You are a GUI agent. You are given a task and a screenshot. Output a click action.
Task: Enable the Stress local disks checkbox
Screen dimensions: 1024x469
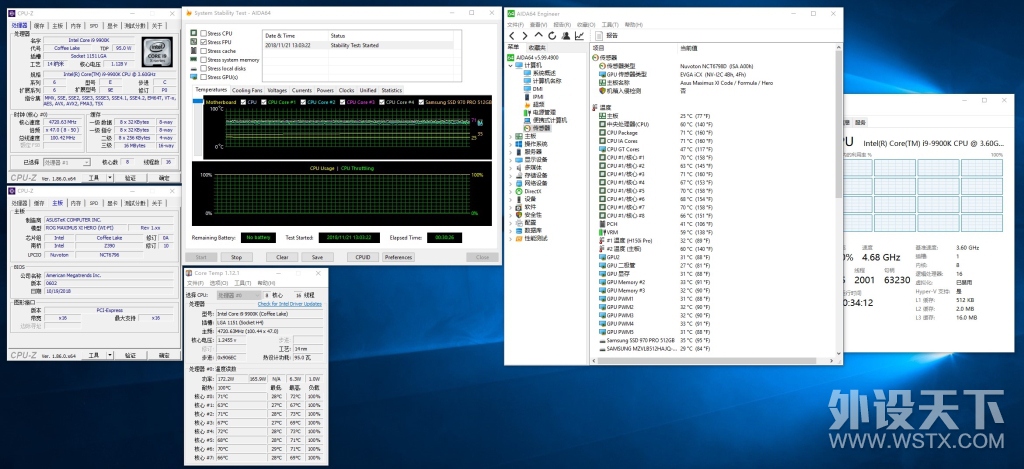tap(204, 69)
